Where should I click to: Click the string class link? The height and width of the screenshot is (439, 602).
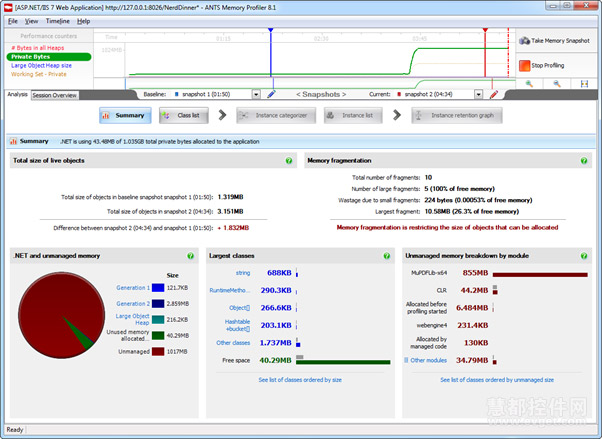click(243, 273)
